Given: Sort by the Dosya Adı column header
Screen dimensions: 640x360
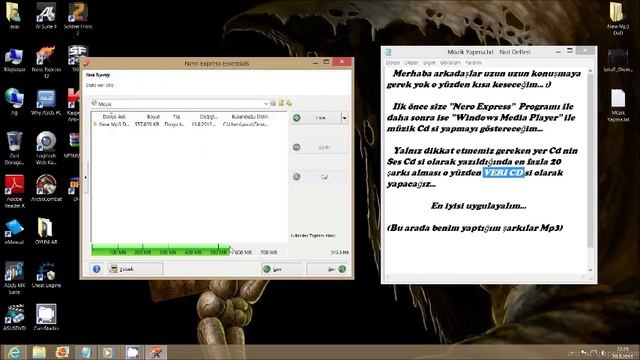Looking at the screenshot, I should (113, 117).
